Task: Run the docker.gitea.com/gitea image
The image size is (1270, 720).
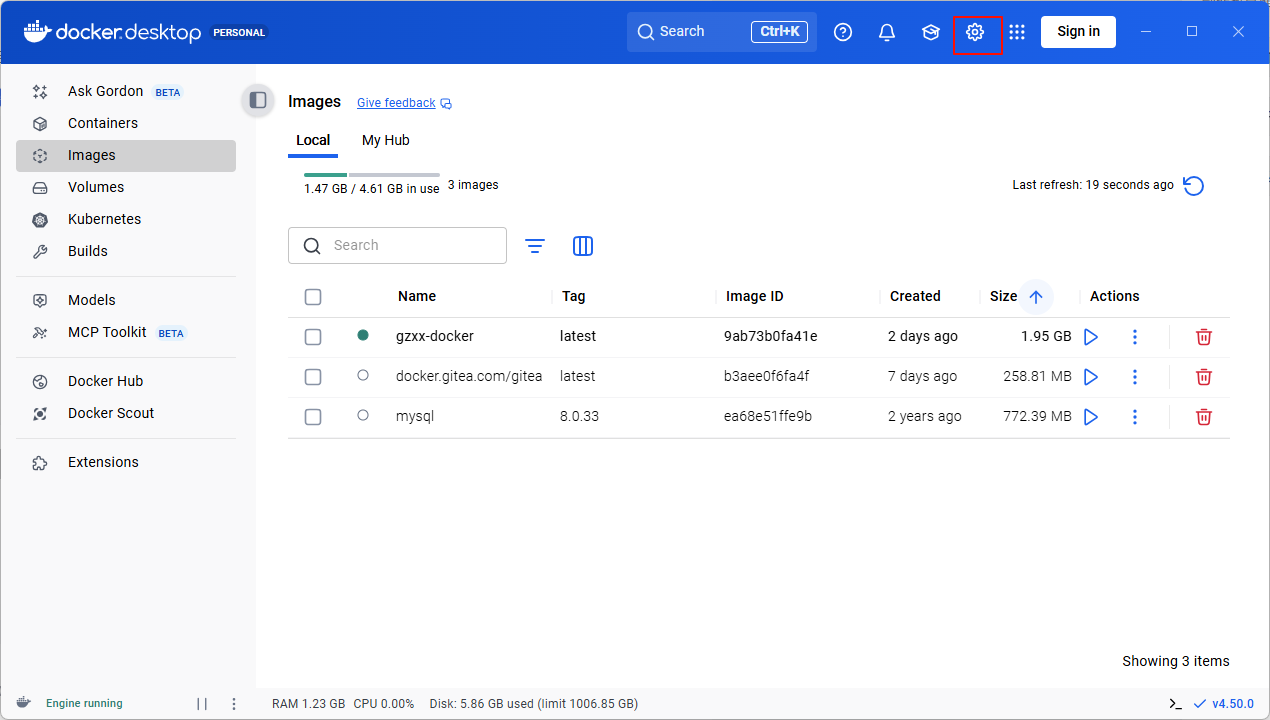Action: tap(1091, 377)
